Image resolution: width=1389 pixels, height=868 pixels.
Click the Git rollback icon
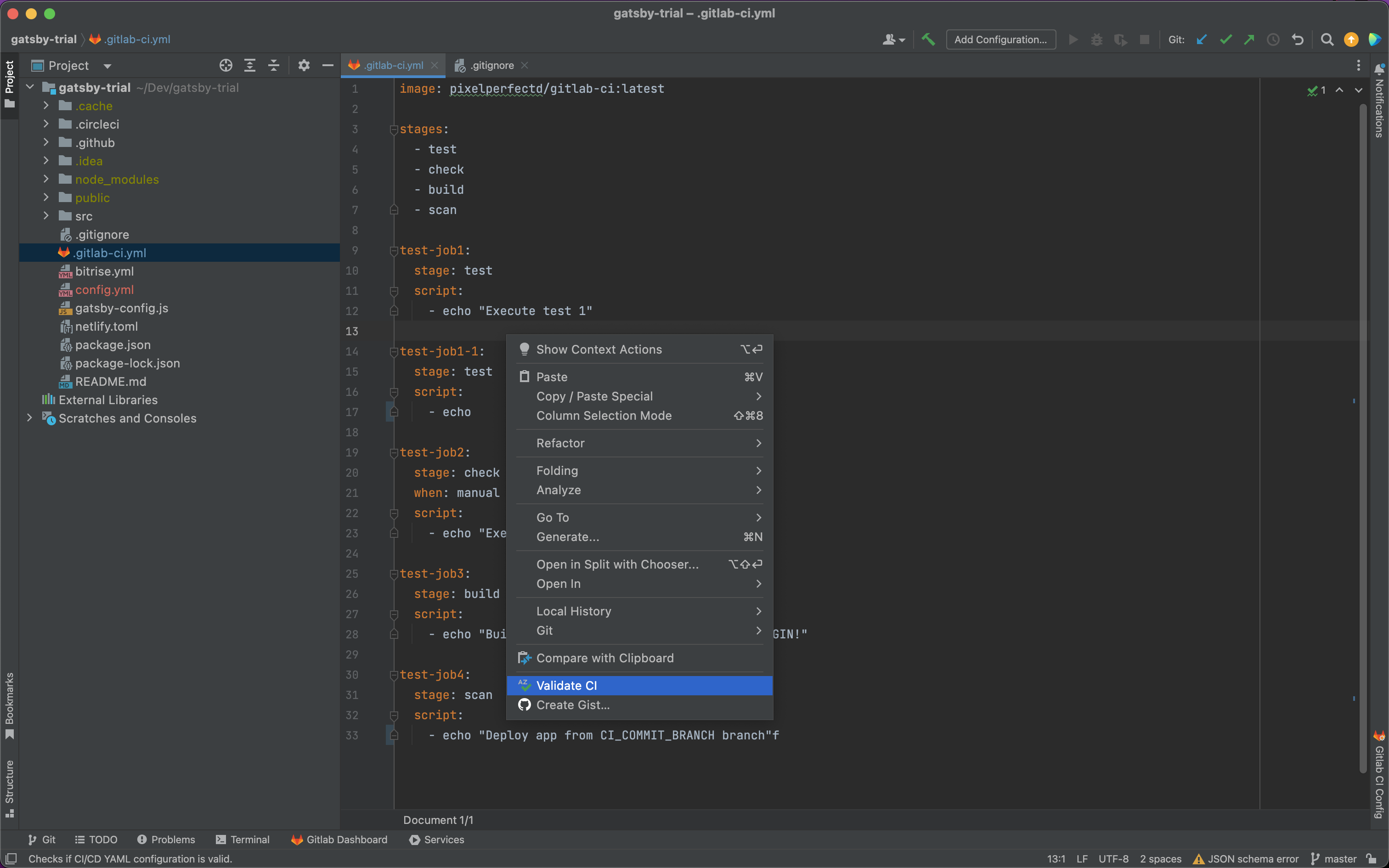(x=1298, y=39)
